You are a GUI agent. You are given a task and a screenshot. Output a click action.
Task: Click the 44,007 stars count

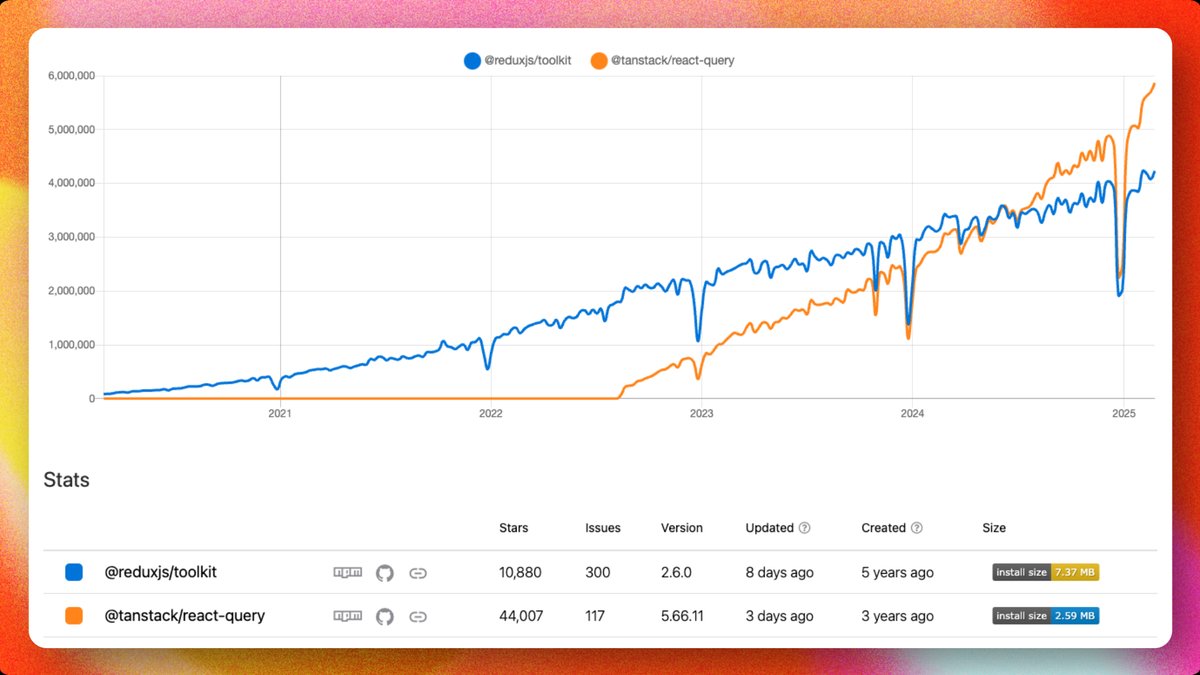[521, 616]
